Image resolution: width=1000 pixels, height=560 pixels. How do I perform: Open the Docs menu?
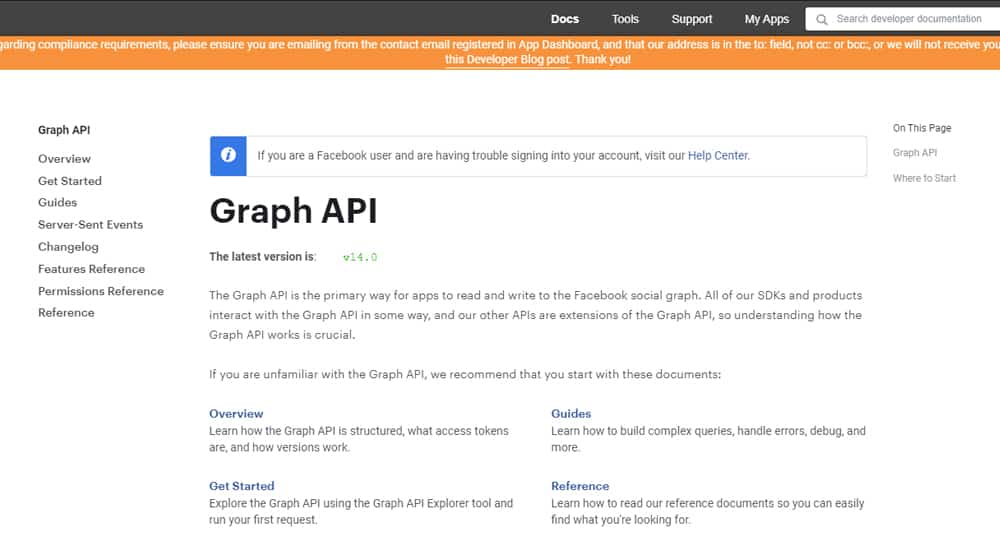click(x=565, y=19)
